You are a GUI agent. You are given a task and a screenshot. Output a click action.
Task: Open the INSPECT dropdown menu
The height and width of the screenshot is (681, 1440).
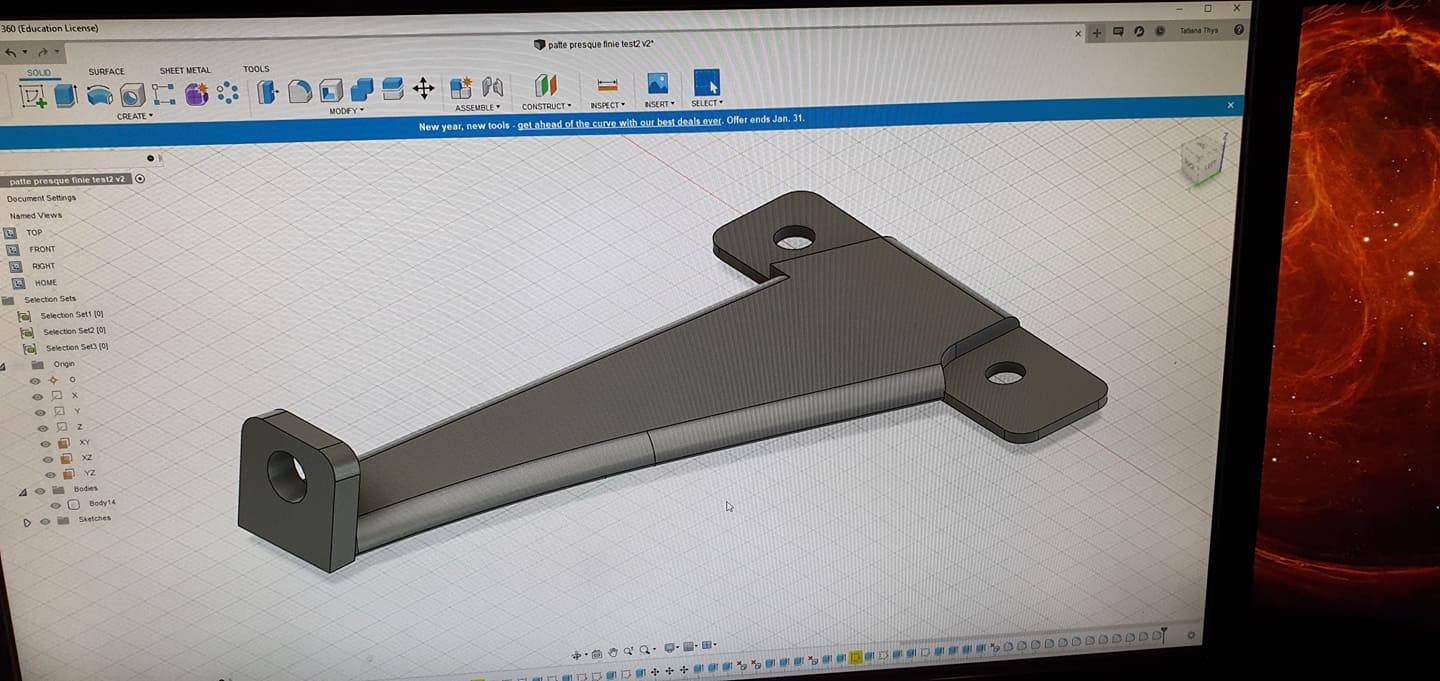[608, 105]
